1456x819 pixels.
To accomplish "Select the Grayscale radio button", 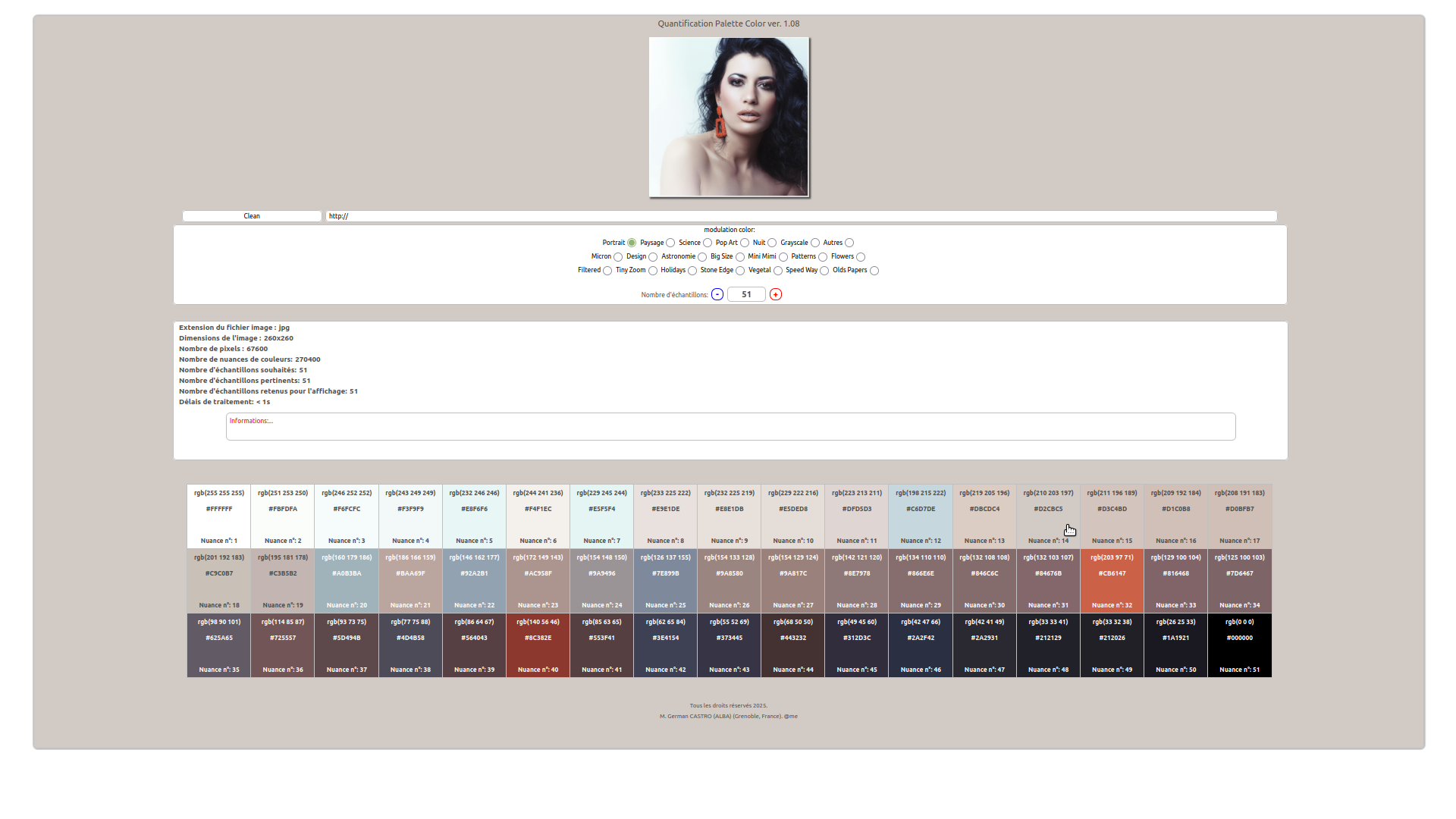I will (x=815, y=243).
